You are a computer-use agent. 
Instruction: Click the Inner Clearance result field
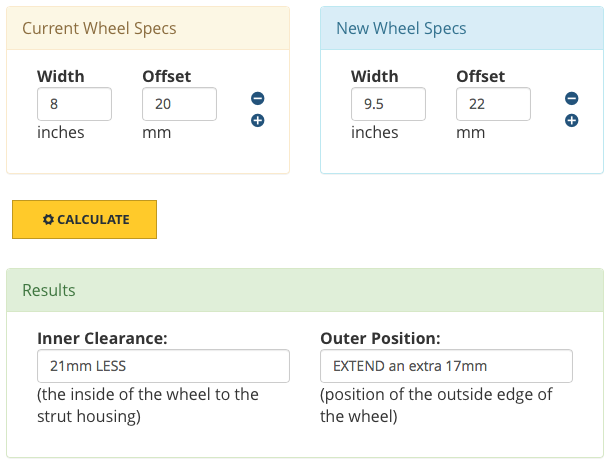(x=163, y=366)
